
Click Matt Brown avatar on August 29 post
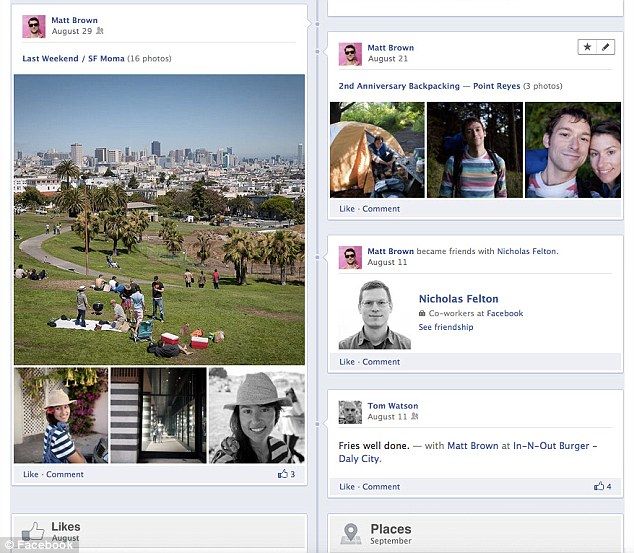point(34,26)
